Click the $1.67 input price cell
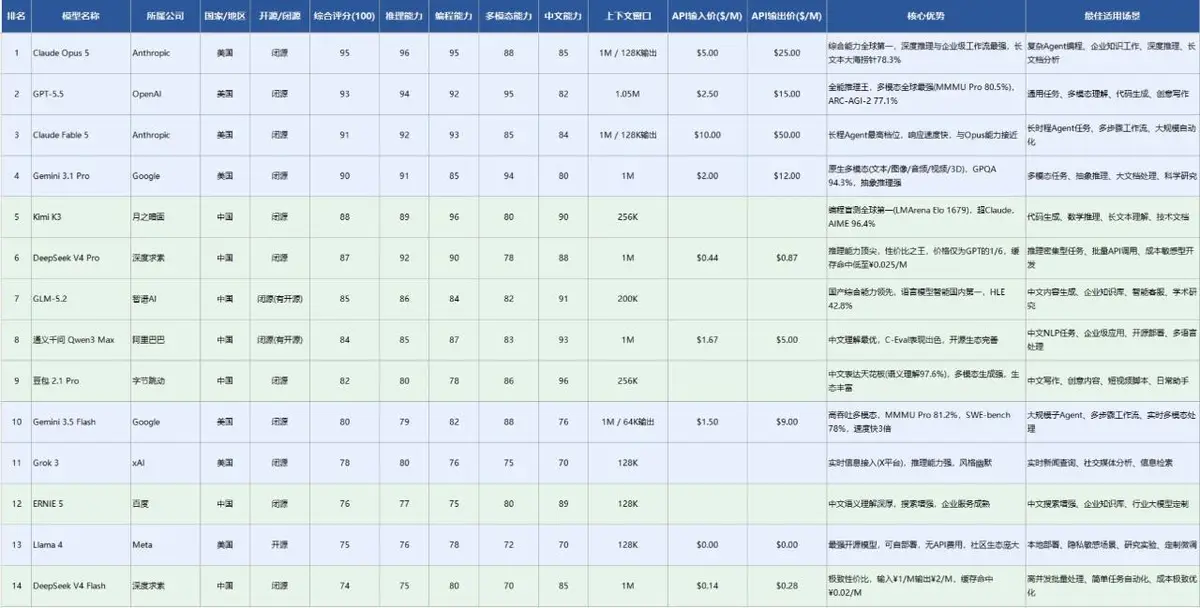Image resolution: width=1200 pixels, height=608 pixels. point(706,340)
